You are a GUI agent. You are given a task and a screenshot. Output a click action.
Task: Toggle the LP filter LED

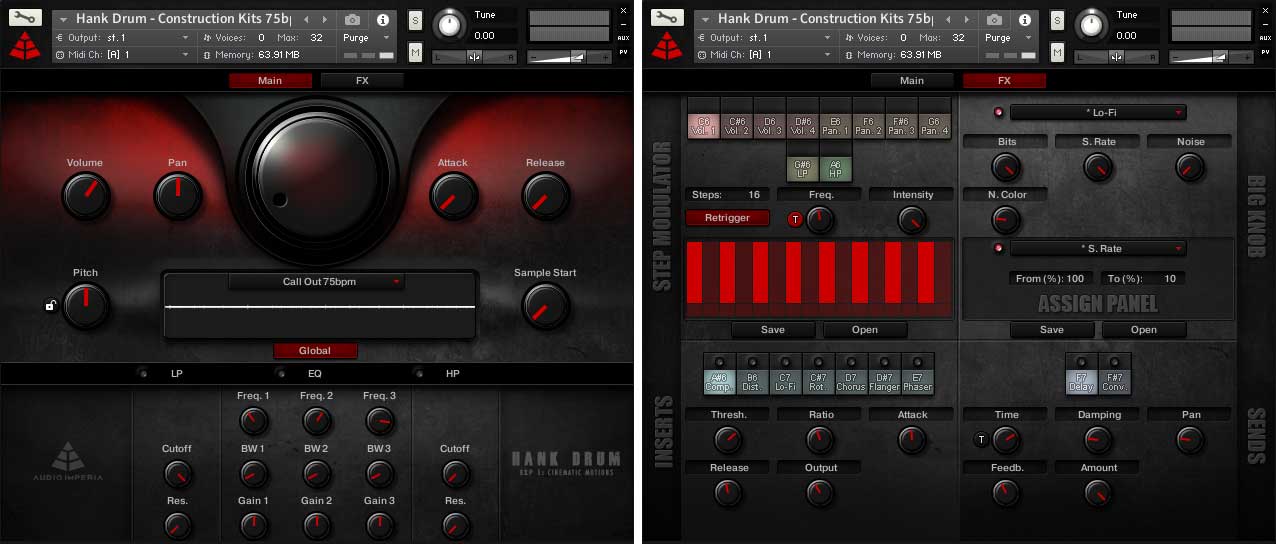pyautogui.click(x=143, y=373)
